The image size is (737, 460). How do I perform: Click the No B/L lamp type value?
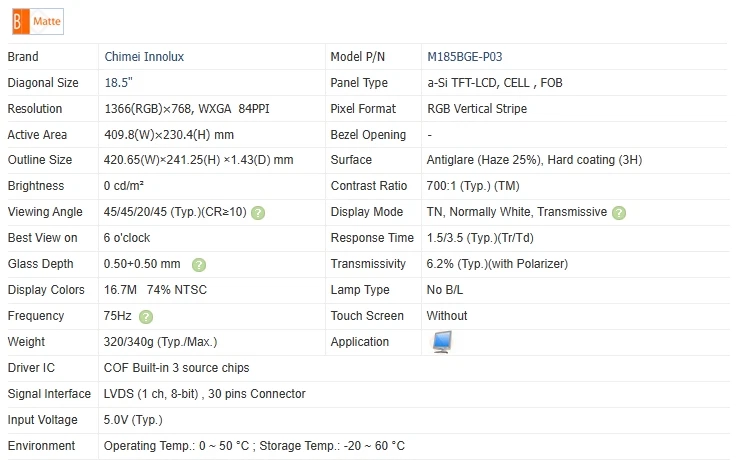445,291
